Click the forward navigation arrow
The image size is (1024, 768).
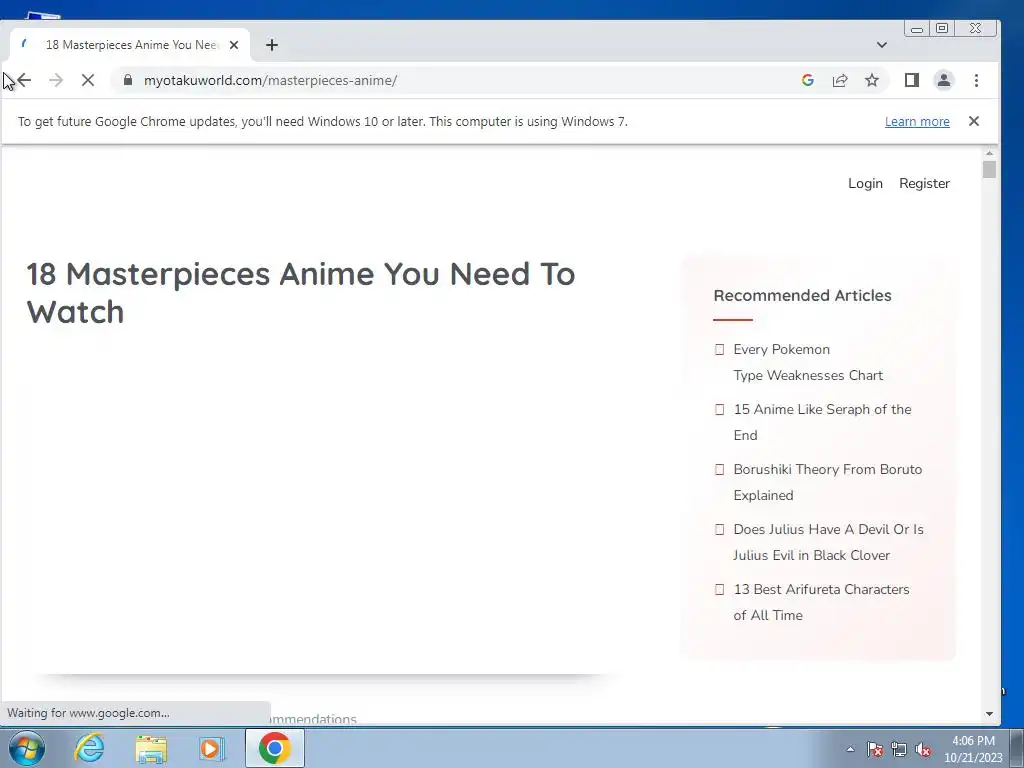(56, 80)
